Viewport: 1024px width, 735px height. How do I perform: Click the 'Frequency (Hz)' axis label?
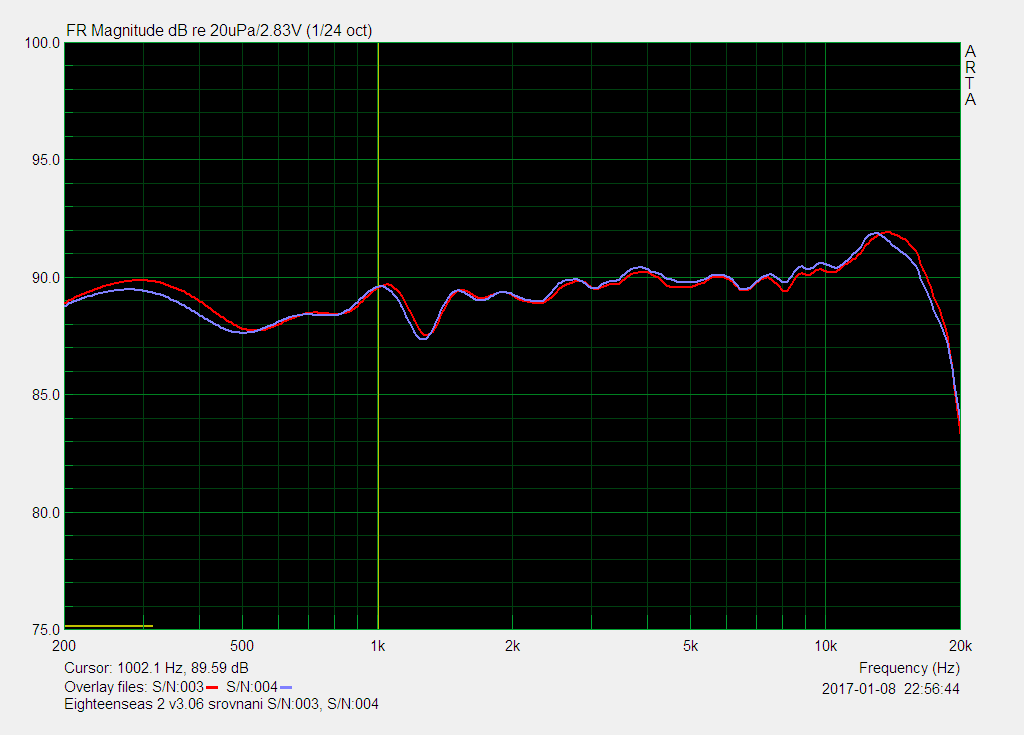909,668
